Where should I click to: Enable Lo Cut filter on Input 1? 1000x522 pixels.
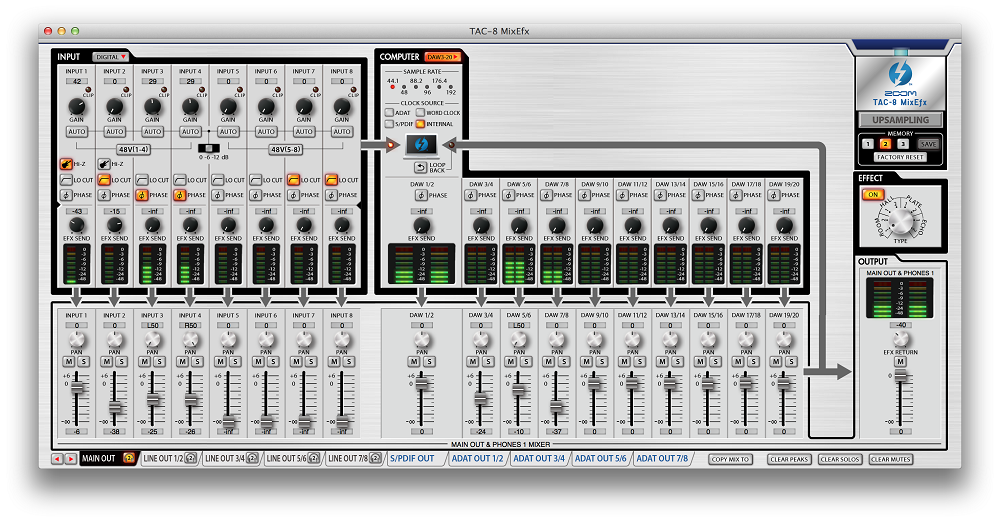point(65,180)
